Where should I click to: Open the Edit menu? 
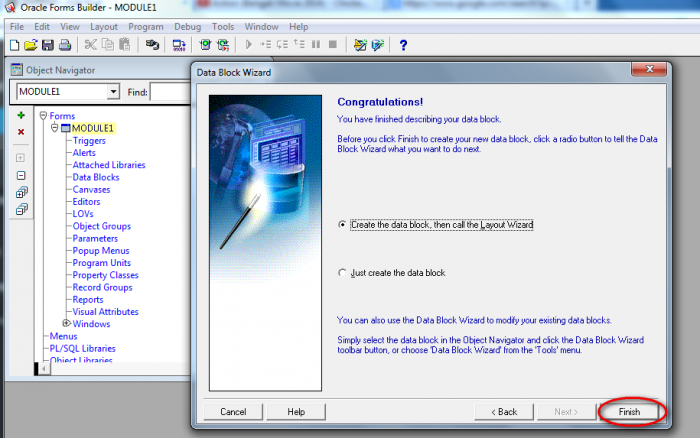pyautogui.click(x=42, y=27)
